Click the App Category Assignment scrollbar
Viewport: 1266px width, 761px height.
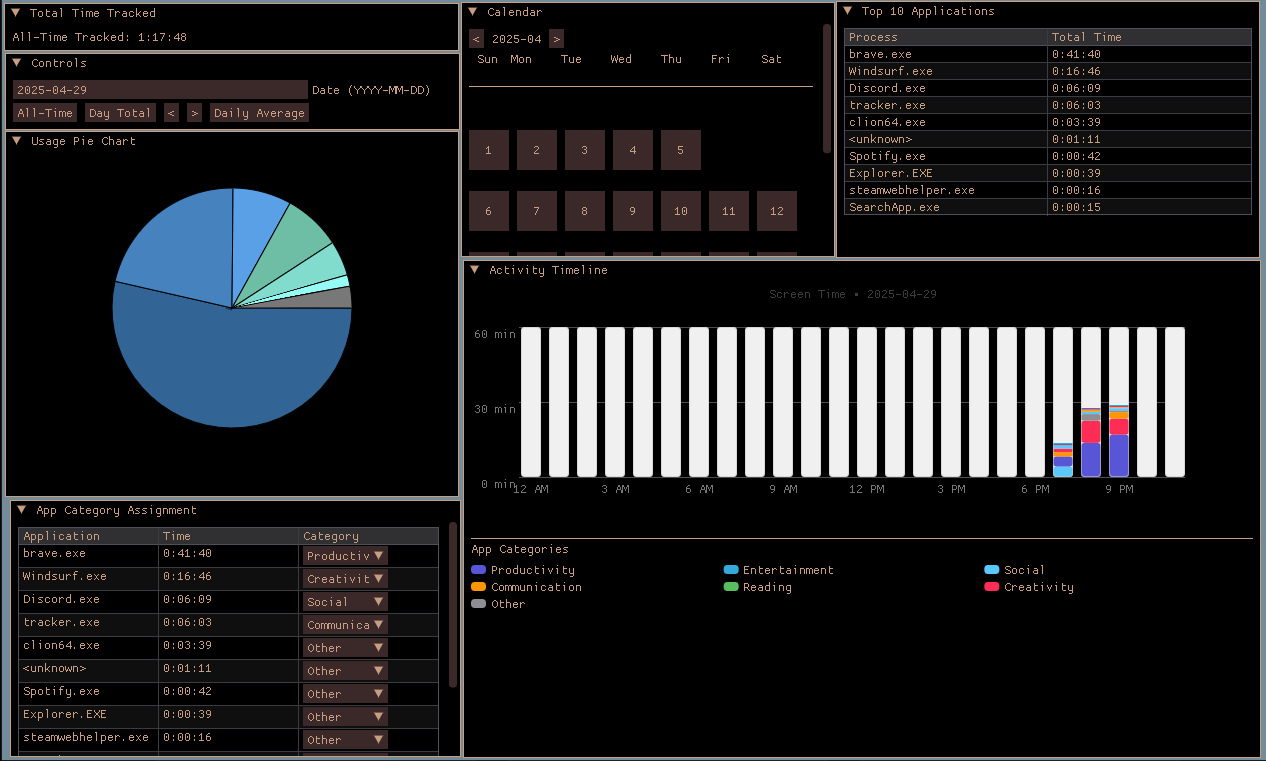tap(453, 605)
